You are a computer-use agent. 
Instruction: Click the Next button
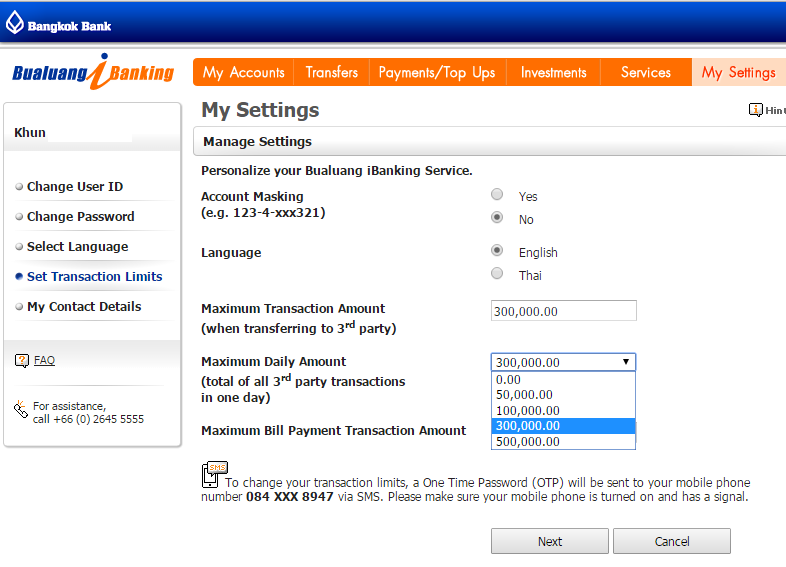(x=550, y=541)
